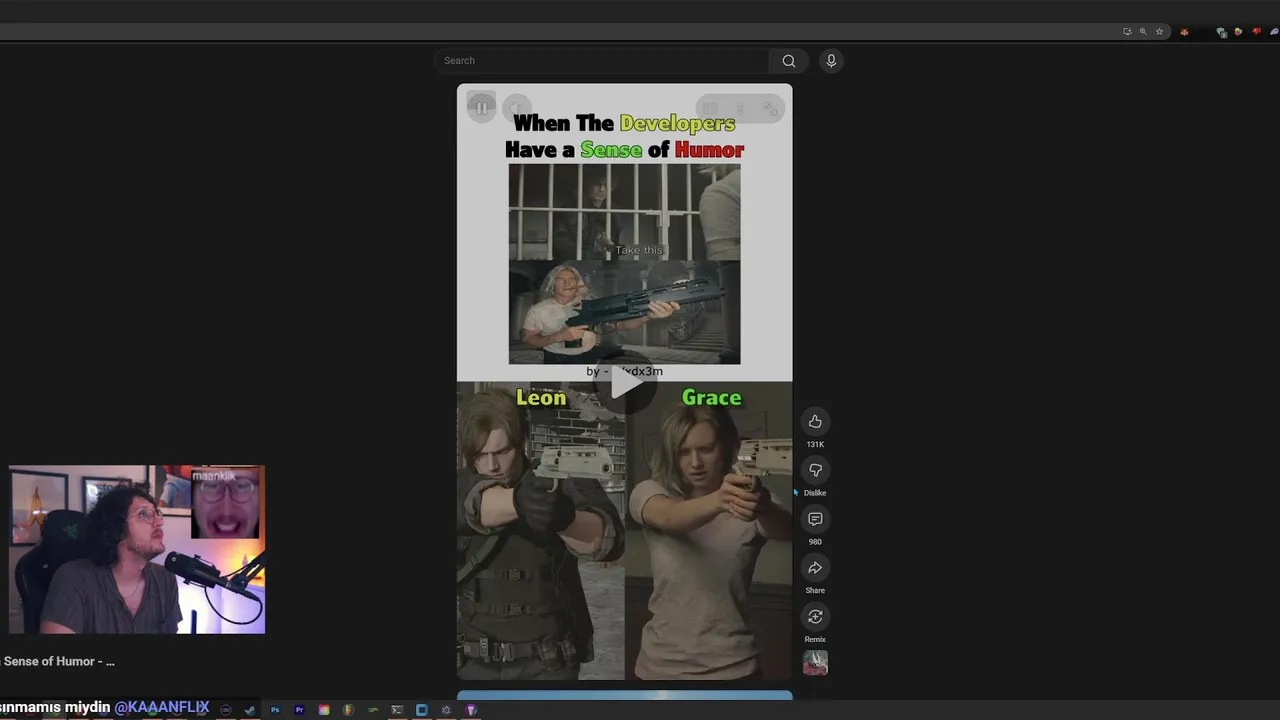1280x720 pixels.
Task: Open the comments panel showing 980
Action: coord(815,519)
